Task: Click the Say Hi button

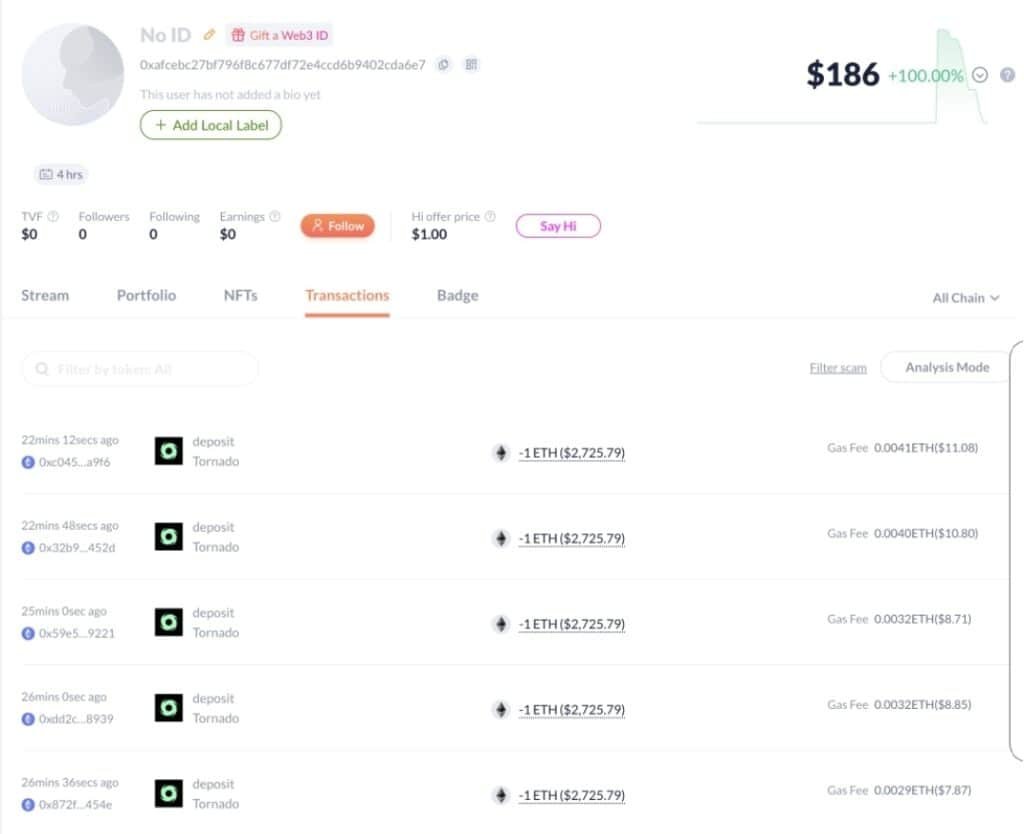Action: [558, 226]
